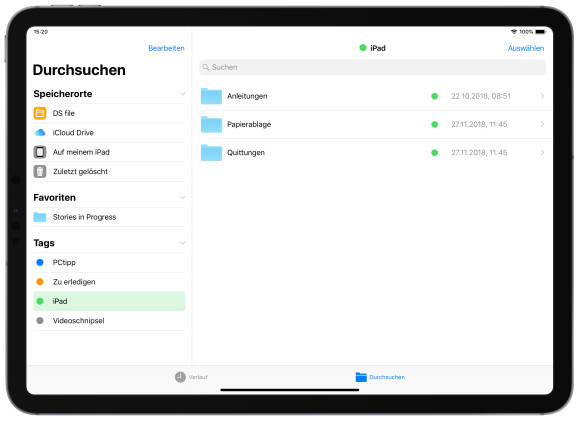580x421 pixels.
Task: Open Stories in Progress favorite label
Action: (84, 217)
